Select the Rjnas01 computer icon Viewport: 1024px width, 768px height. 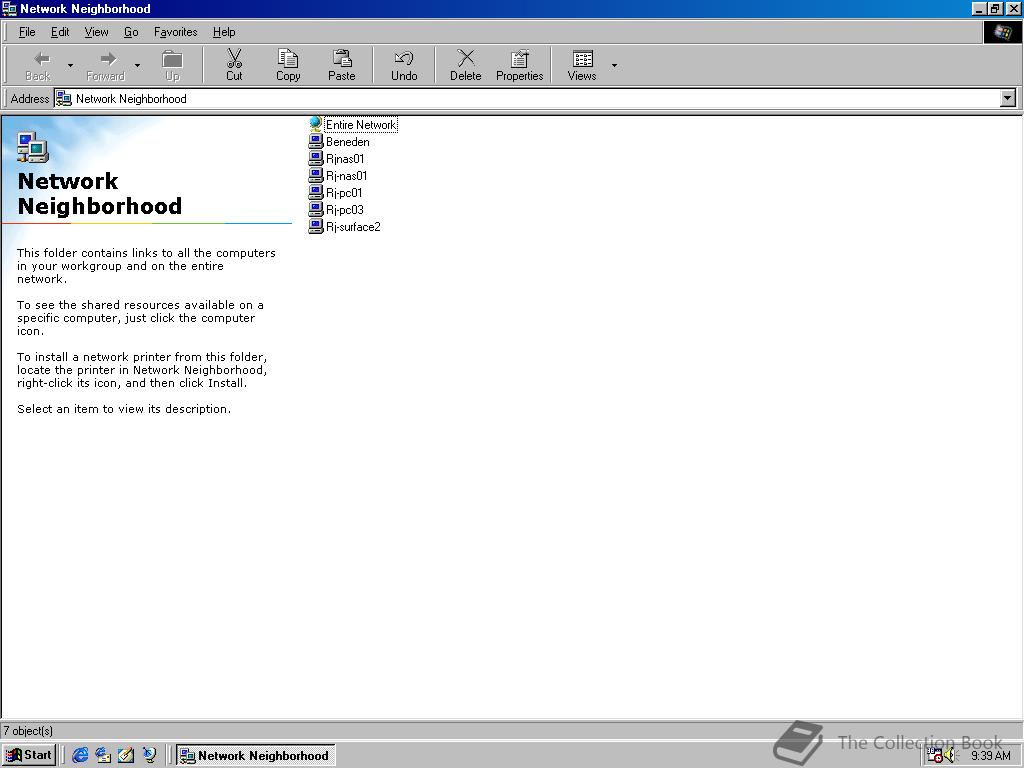316,158
